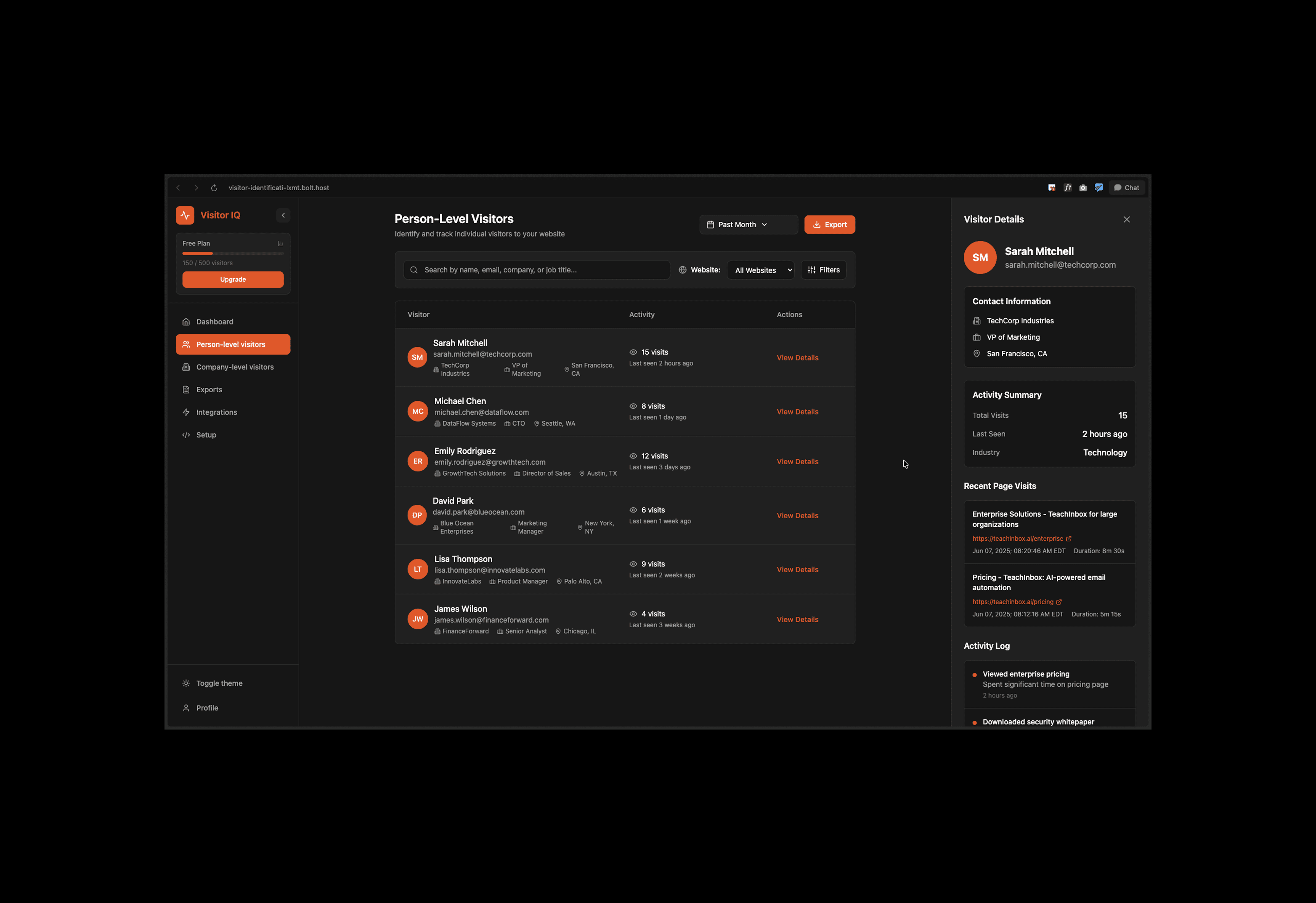The image size is (1316, 903).
Task: Open the Integrations menu item
Action: pos(216,412)
